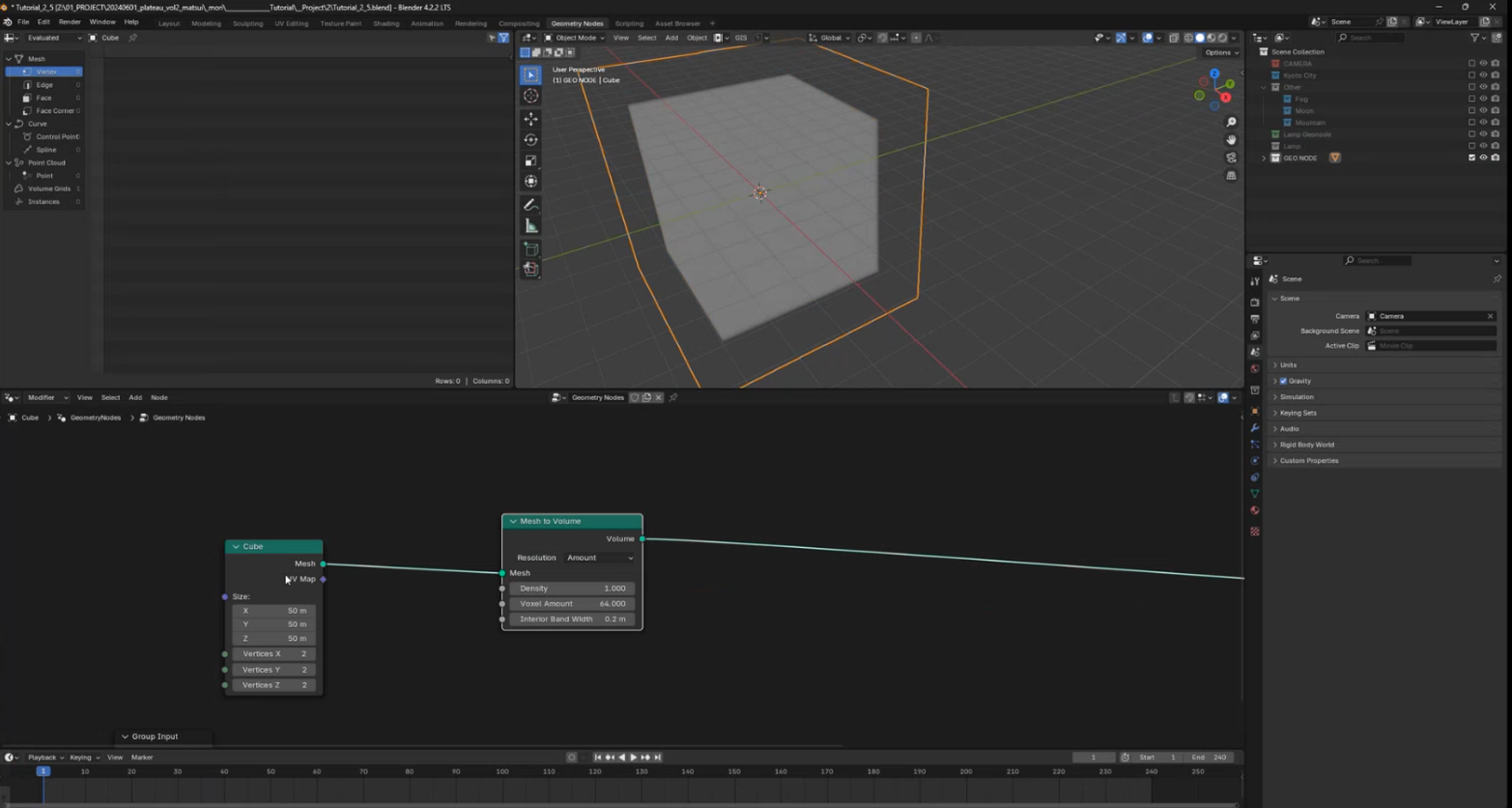Viewport: 1512px width, 808px height.
Task: Pick the Measure tool
Action: [530, 226]
